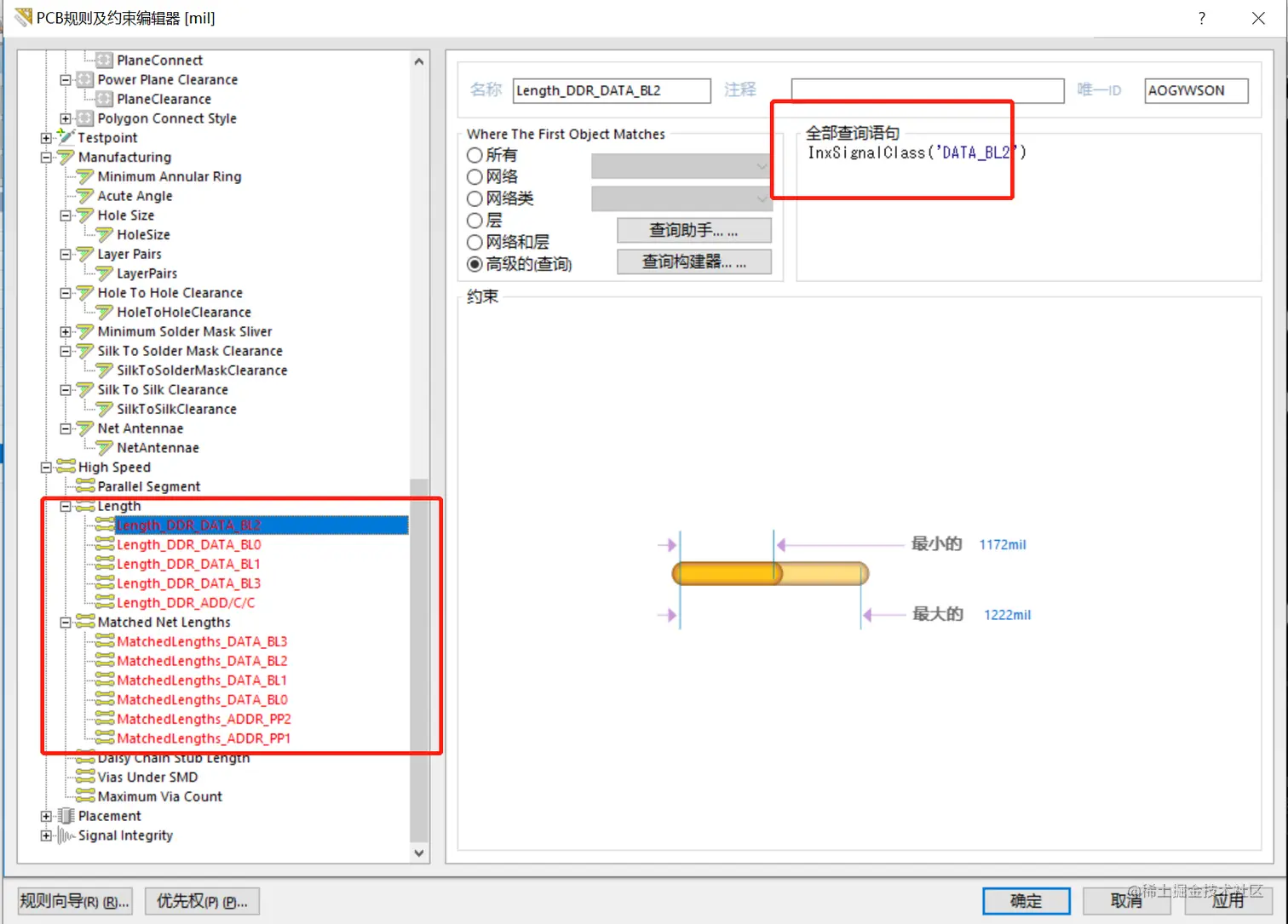Select rule MatchedLengths_ADDR_PP1
The image size is (1288, 924).
tap(204, 738)
